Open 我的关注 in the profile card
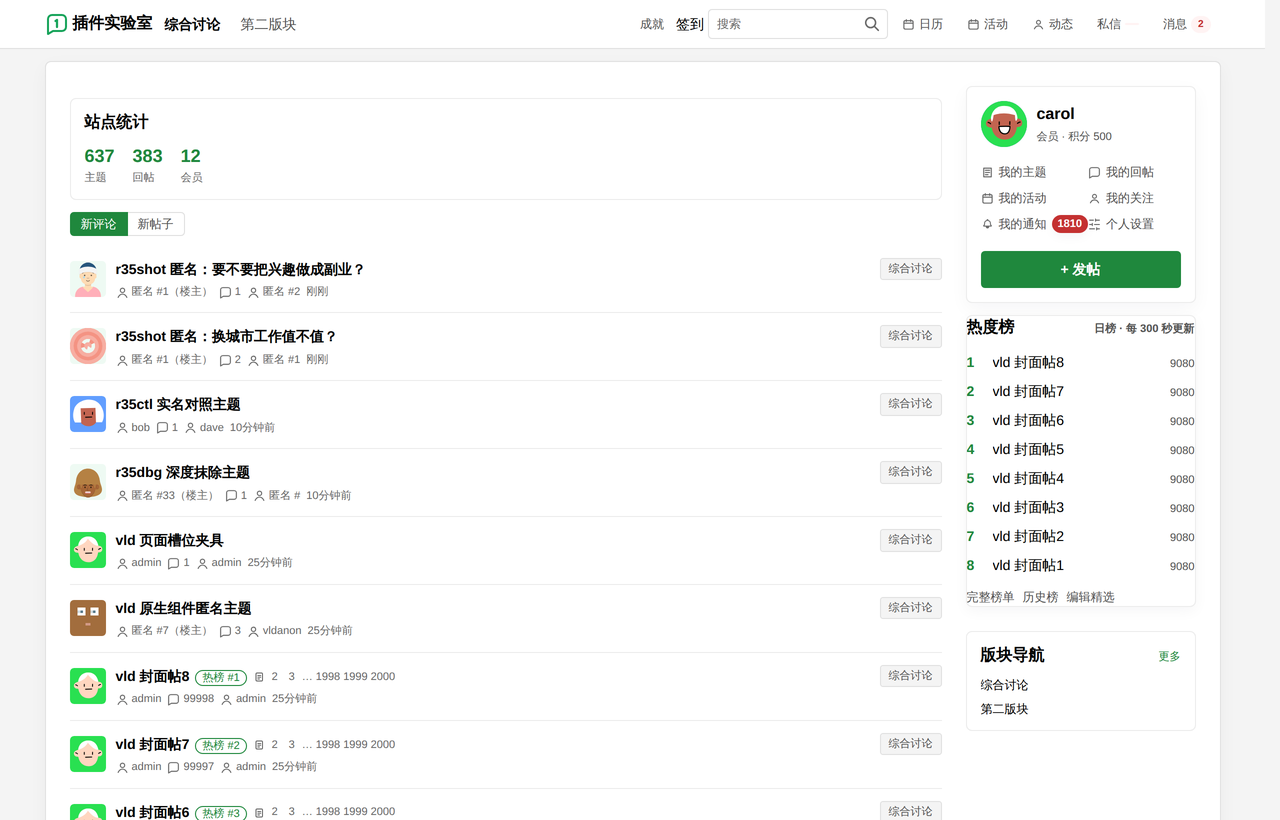 (x=1121, y=198)
